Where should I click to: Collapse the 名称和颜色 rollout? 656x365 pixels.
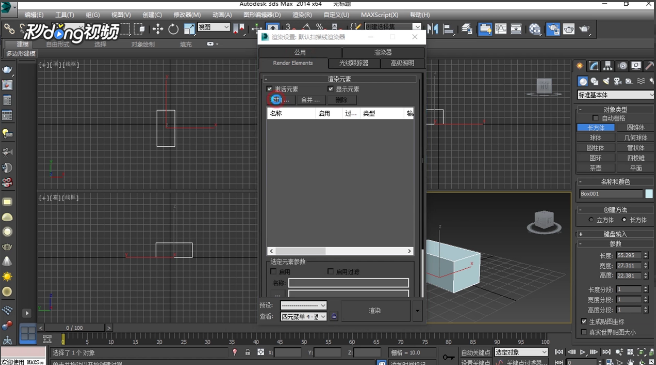click(615, 182)
